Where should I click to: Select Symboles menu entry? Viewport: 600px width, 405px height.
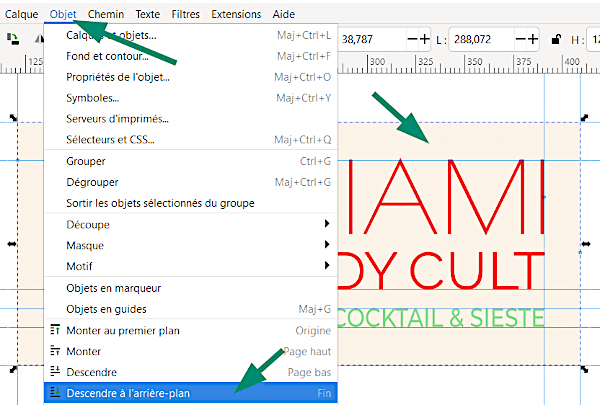[191, 98]
